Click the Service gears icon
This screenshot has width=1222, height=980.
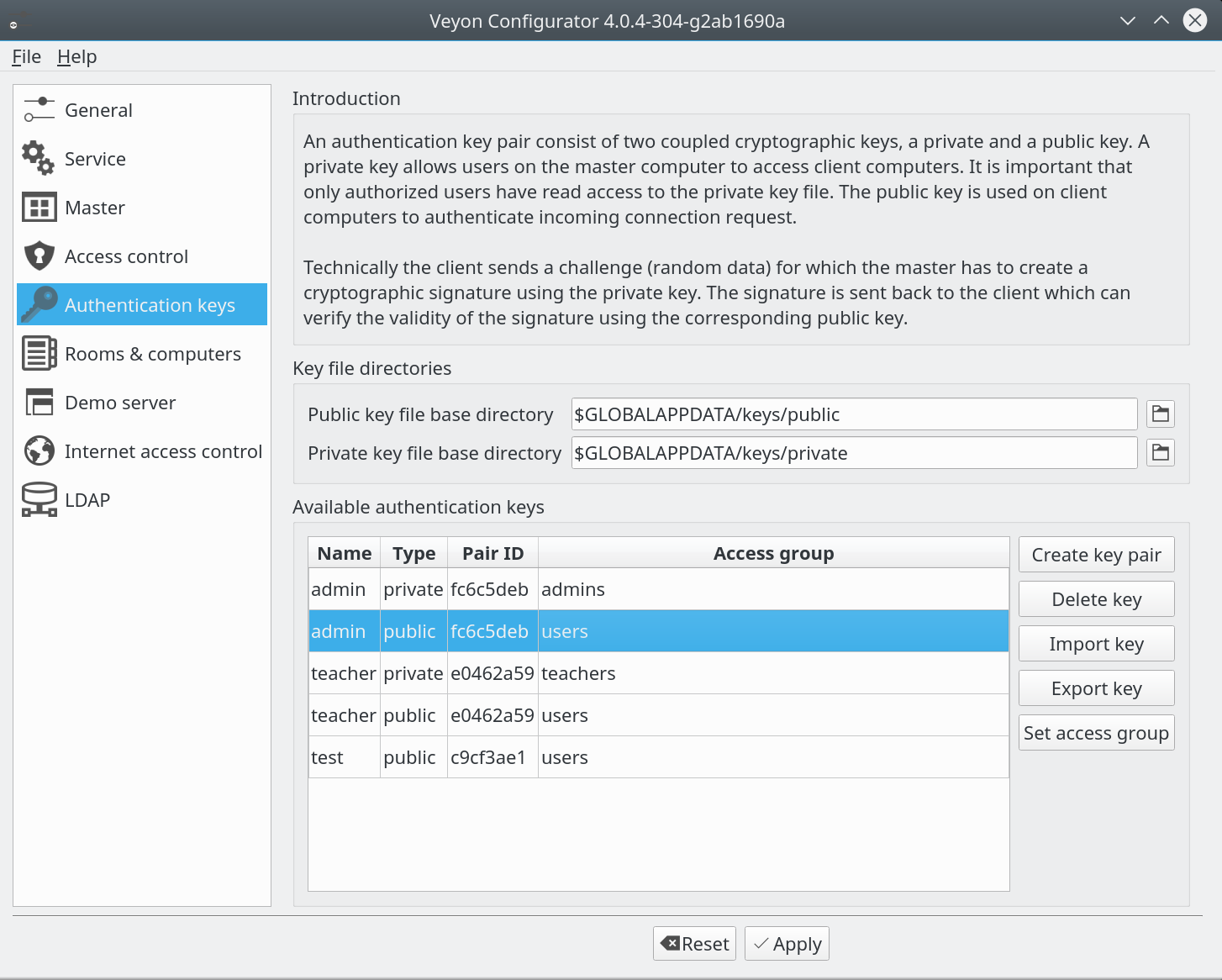39,158
